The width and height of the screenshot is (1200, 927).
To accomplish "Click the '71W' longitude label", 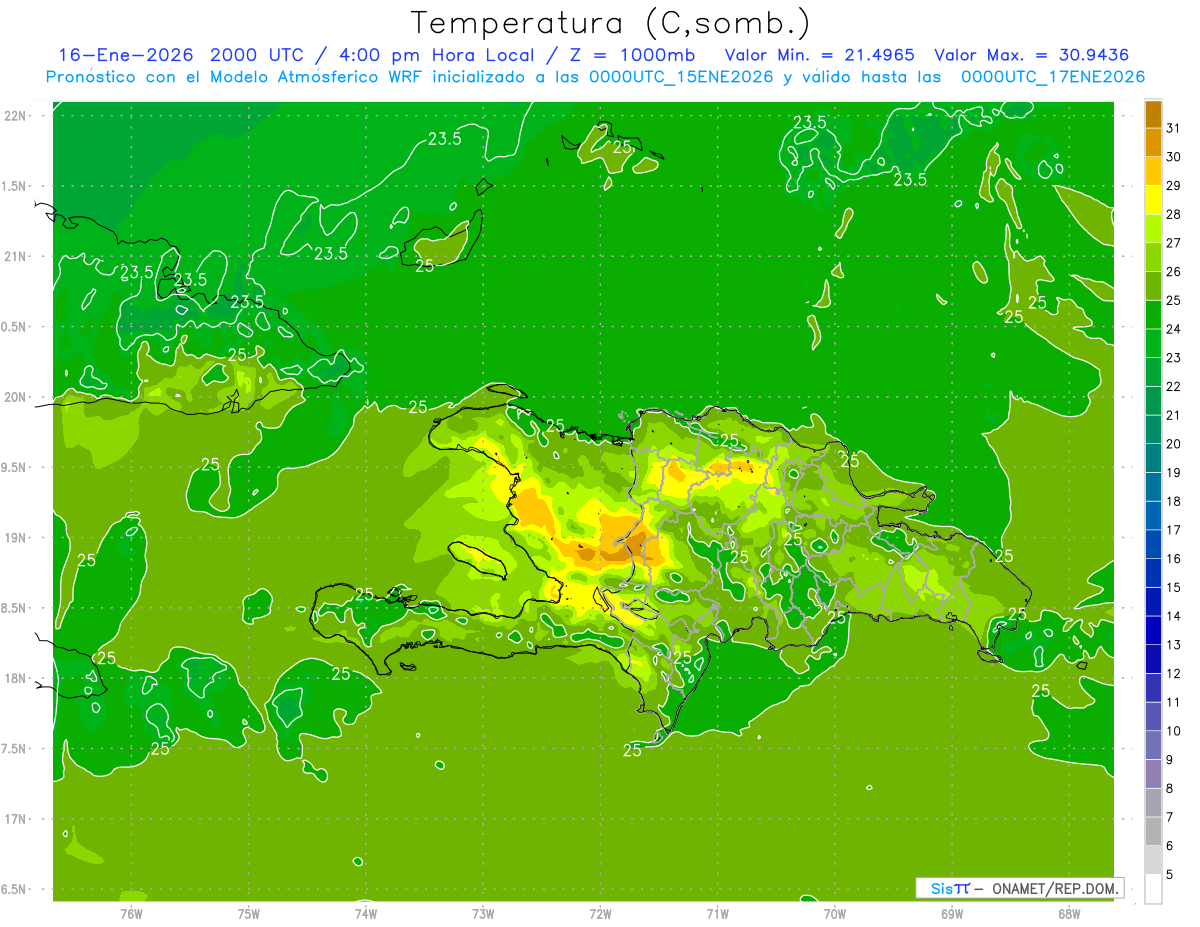I will [x=717, y=913].
